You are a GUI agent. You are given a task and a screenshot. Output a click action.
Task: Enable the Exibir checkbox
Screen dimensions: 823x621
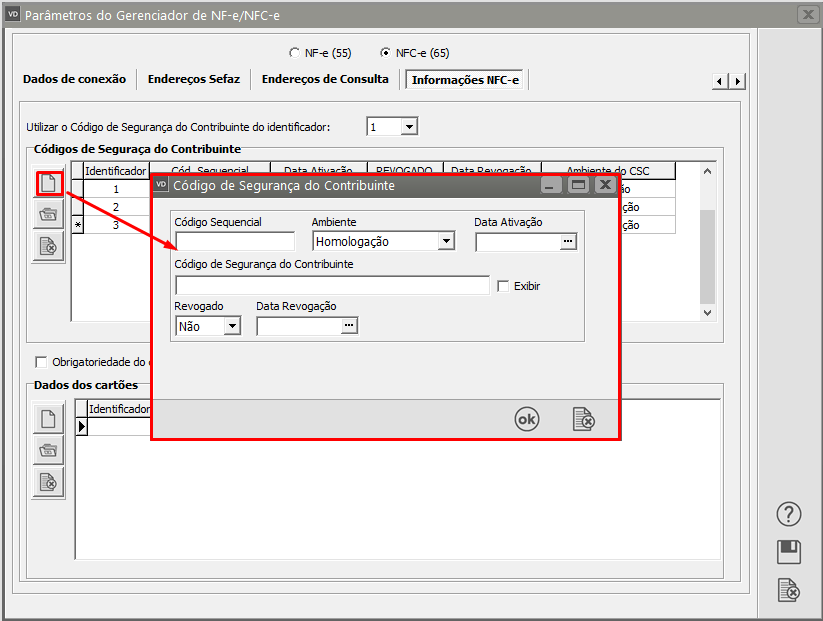tap(504, 286)
